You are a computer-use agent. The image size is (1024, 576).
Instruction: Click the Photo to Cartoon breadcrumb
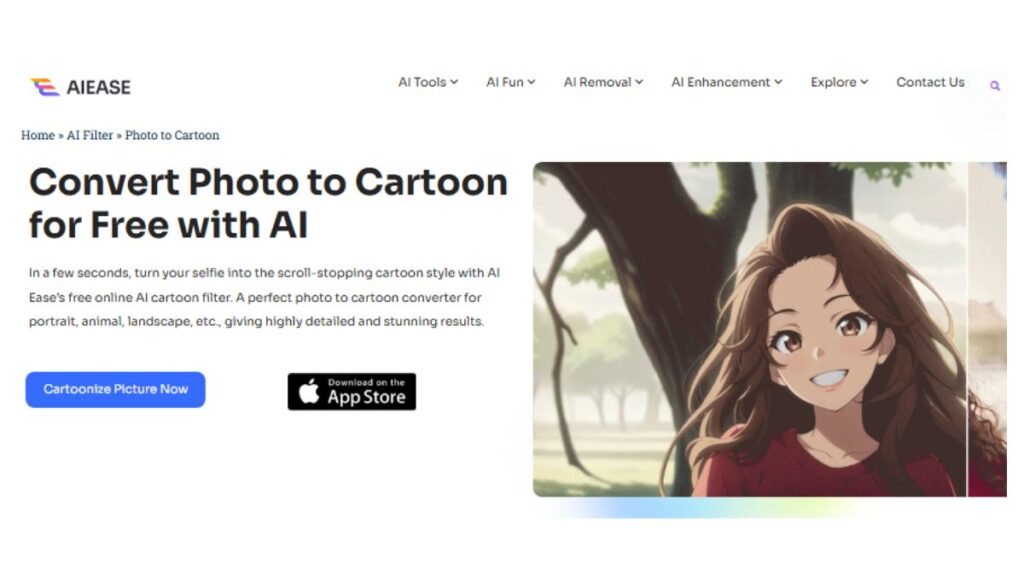[x=172, y=135]
